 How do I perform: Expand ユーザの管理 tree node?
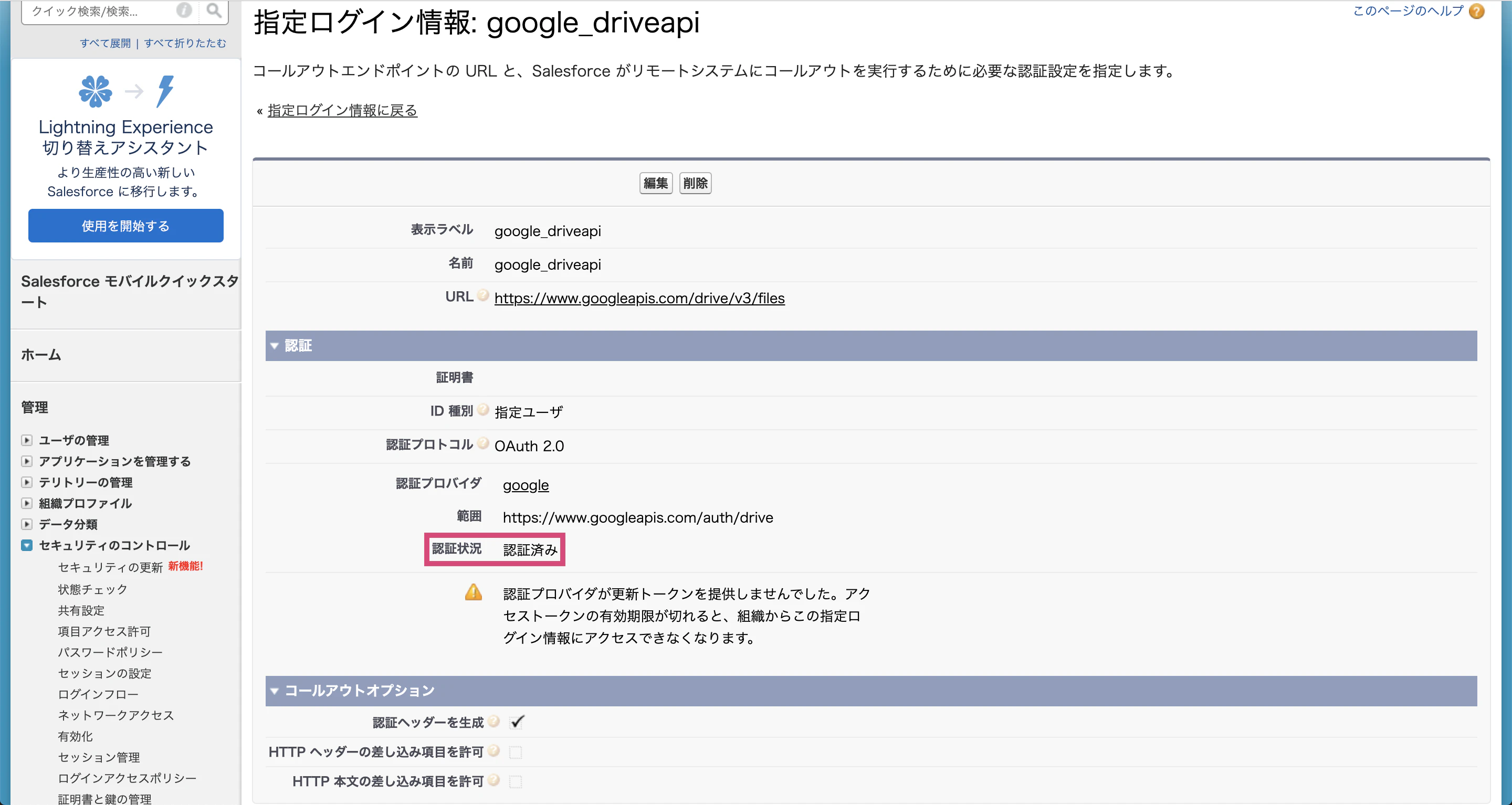(26, 440)
